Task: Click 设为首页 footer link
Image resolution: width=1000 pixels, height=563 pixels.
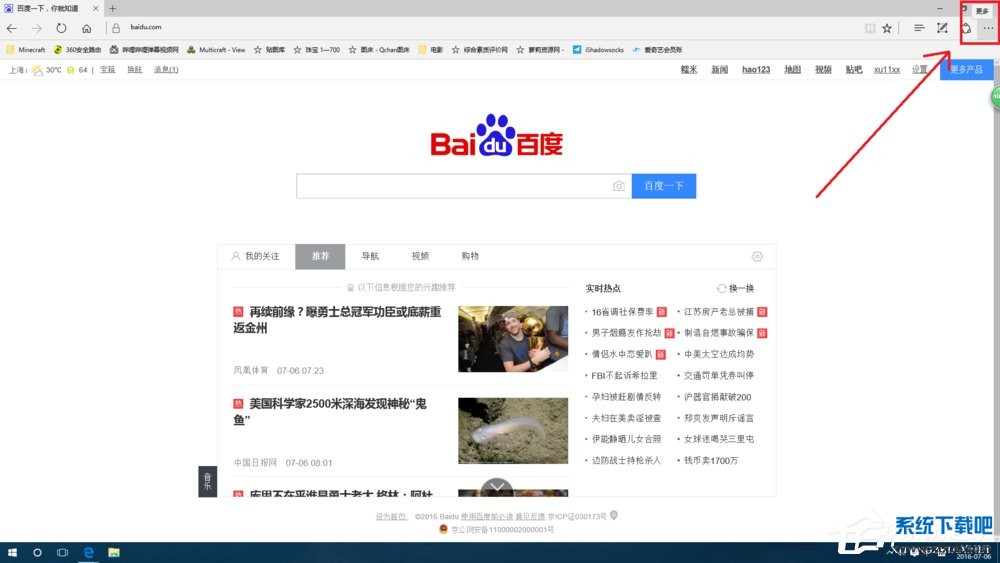Action: click(391, 516)
